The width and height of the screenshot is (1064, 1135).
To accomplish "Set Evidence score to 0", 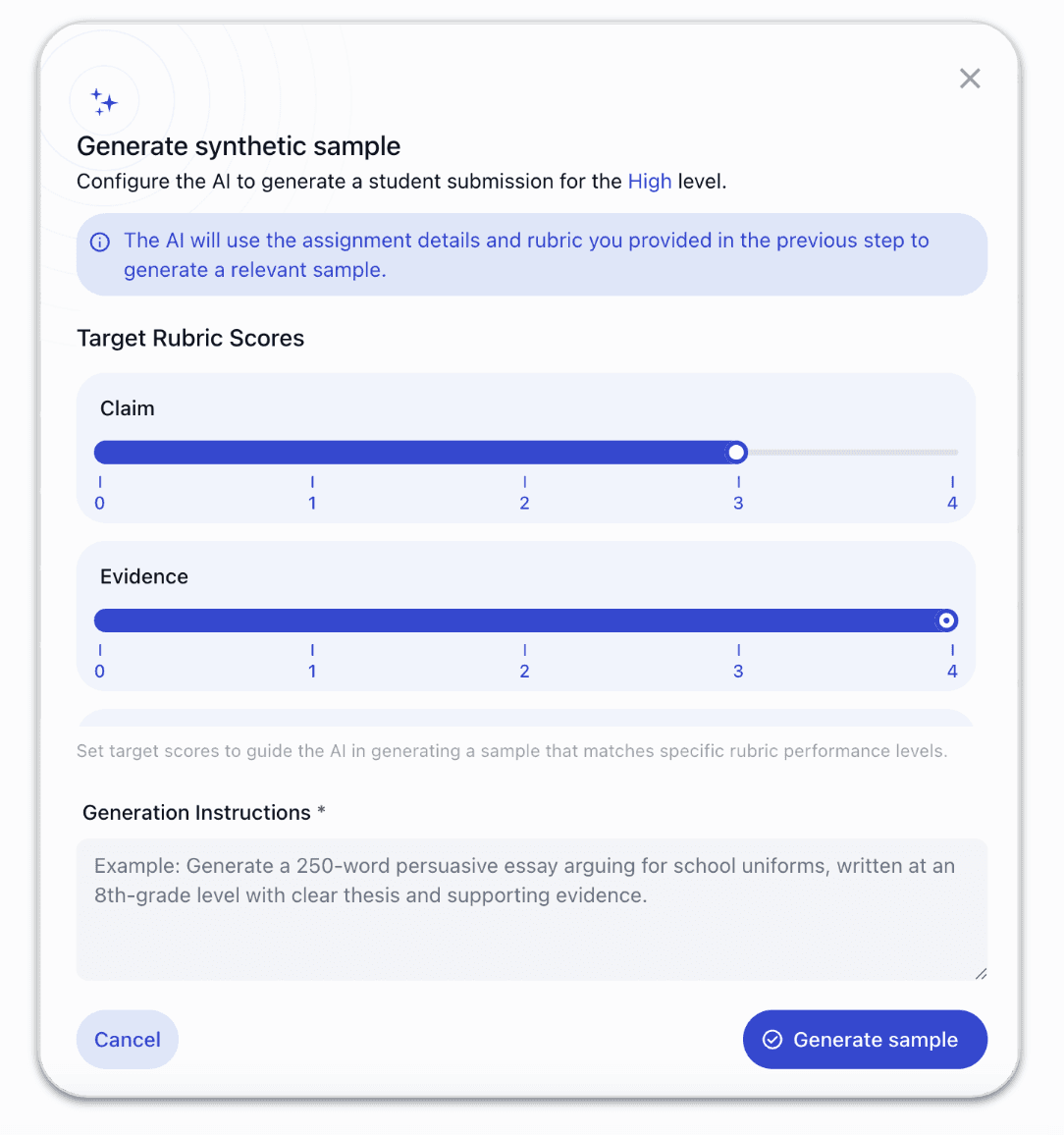I will click(100, 621).
